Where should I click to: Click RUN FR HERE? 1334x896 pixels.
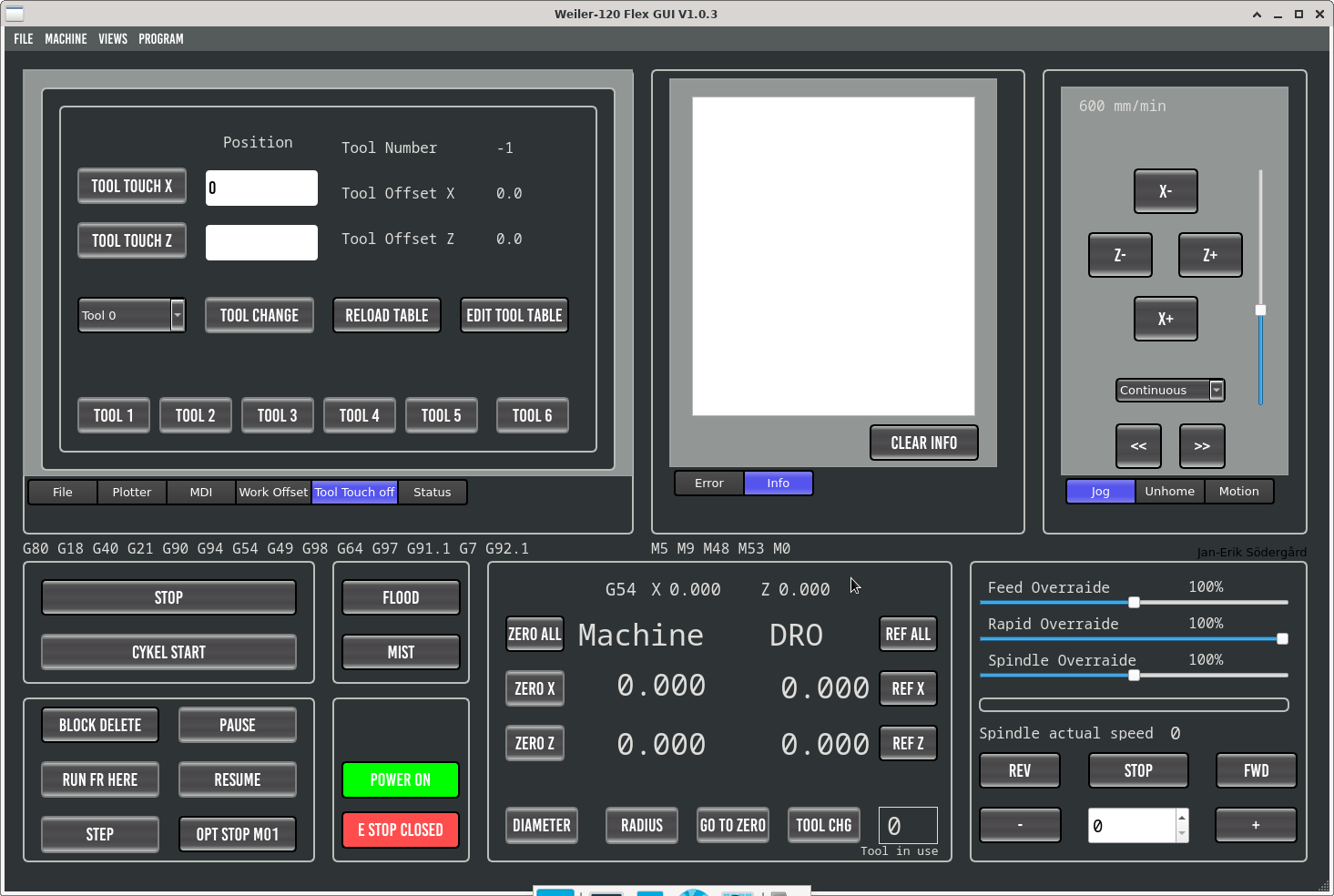click(100, 779)
